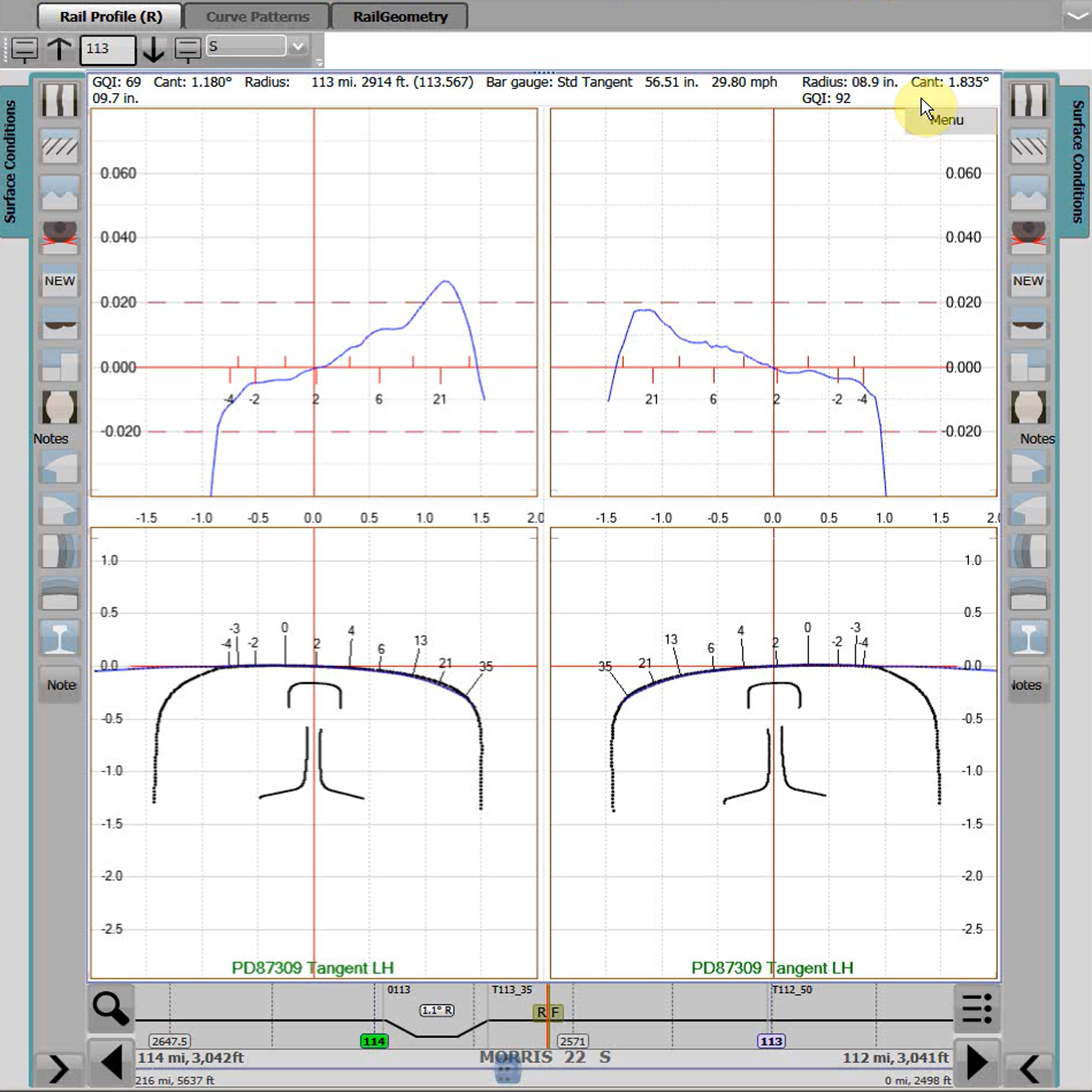Select the right rail head cross-section icon
This screenshot has width=1092, height=1092.
click(x=1028, y=408)
